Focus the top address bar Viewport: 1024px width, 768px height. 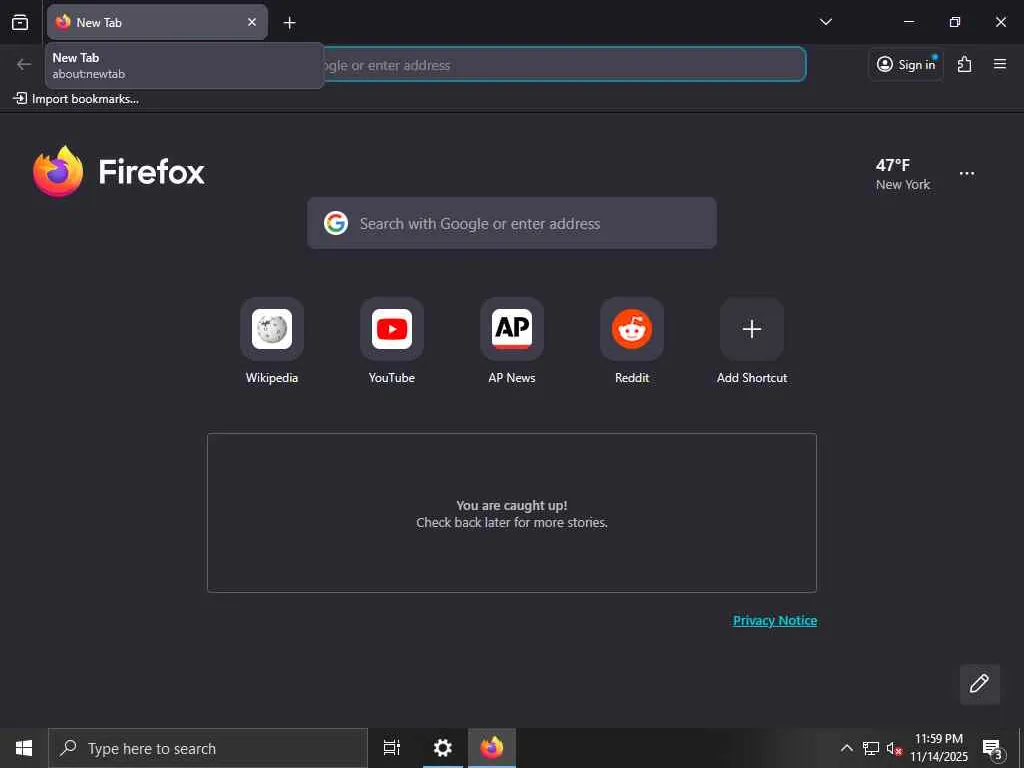click(566, 65)
